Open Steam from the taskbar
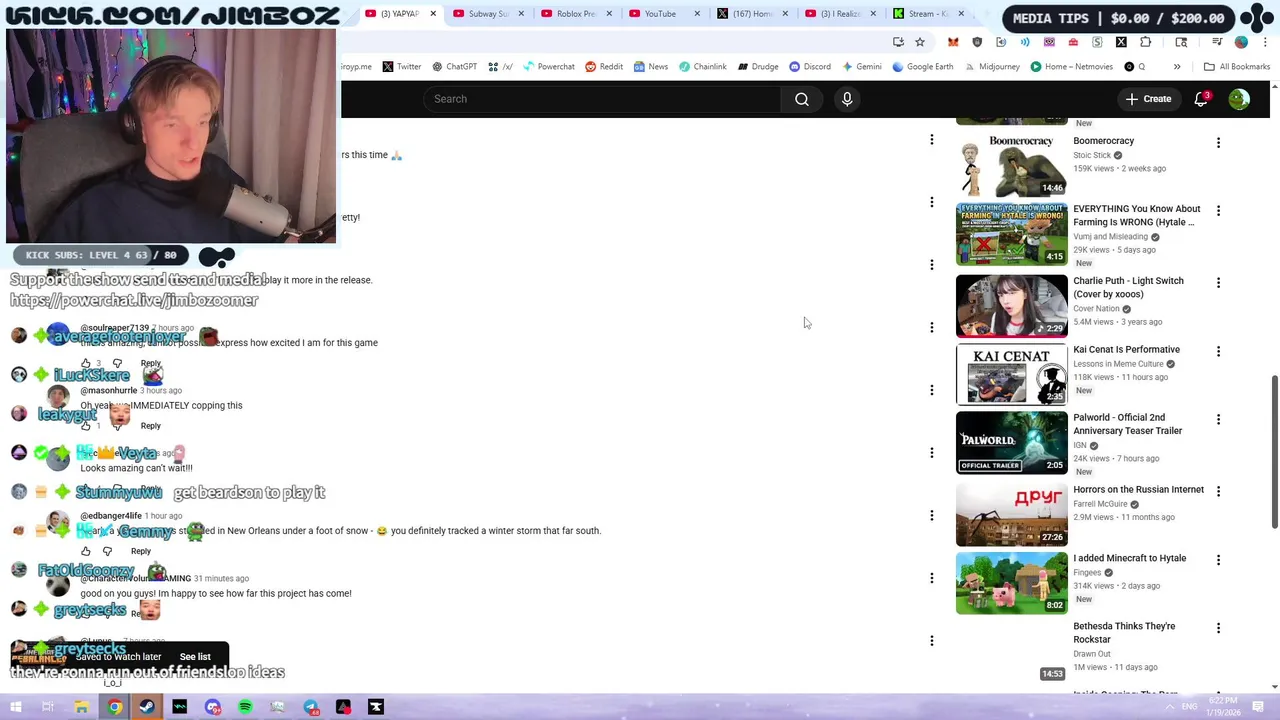 coord(147,707)
